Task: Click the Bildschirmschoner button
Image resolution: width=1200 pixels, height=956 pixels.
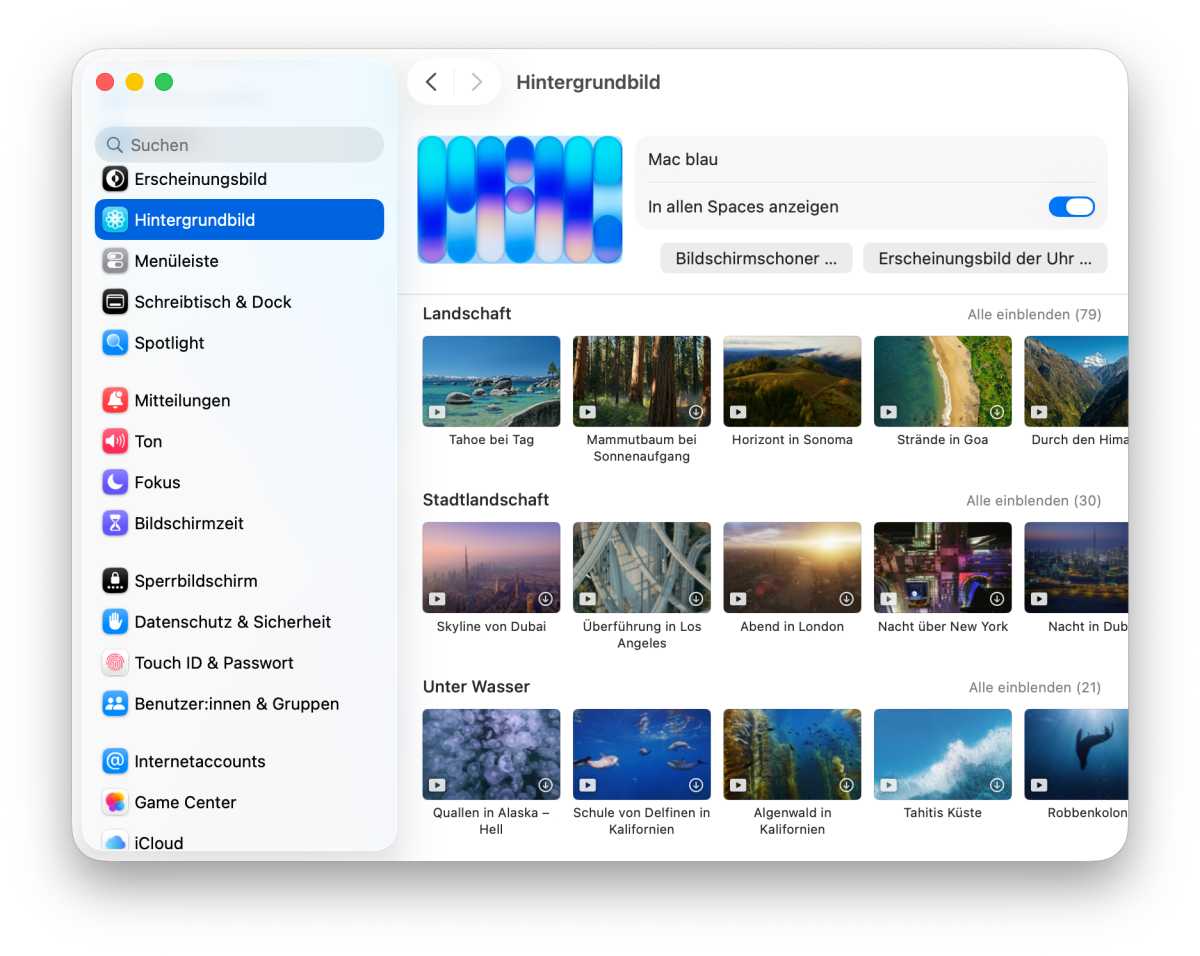Action: (x=756, y=257)
